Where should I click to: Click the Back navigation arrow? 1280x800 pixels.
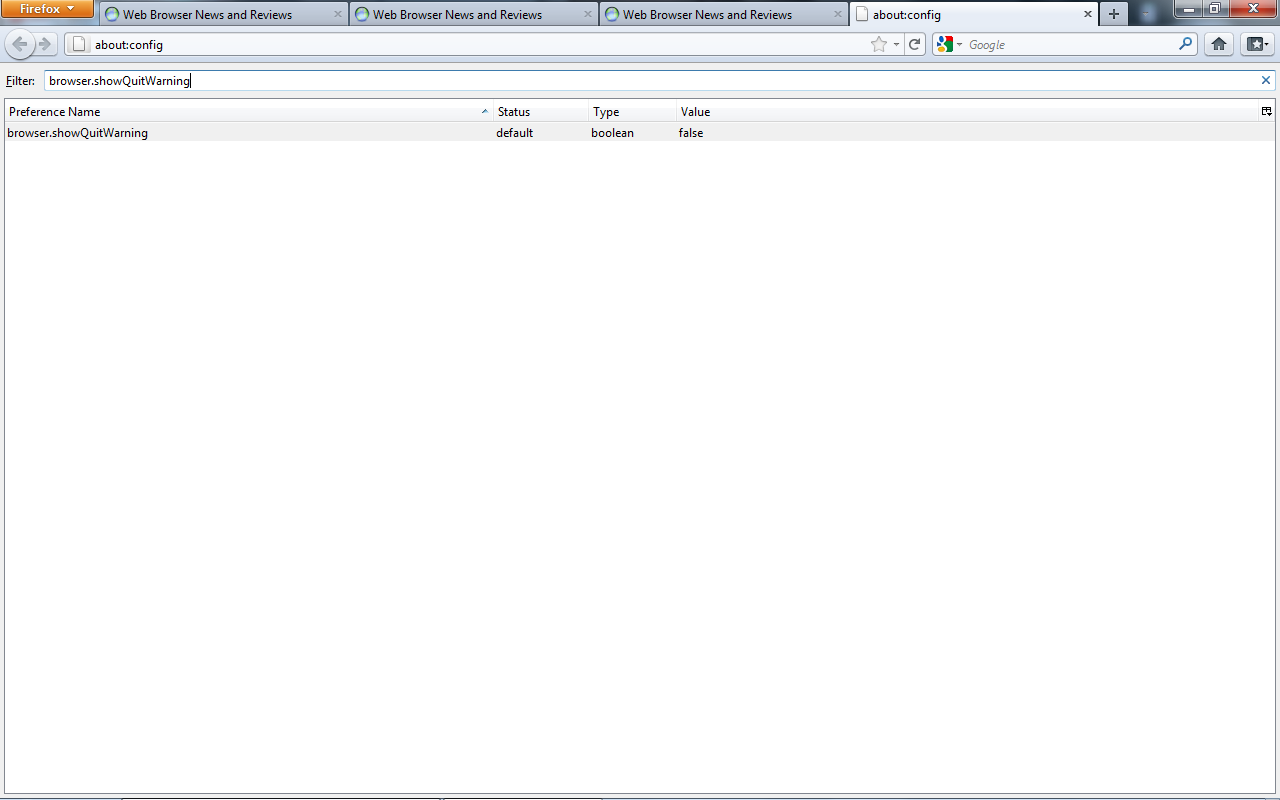(20, 44)
